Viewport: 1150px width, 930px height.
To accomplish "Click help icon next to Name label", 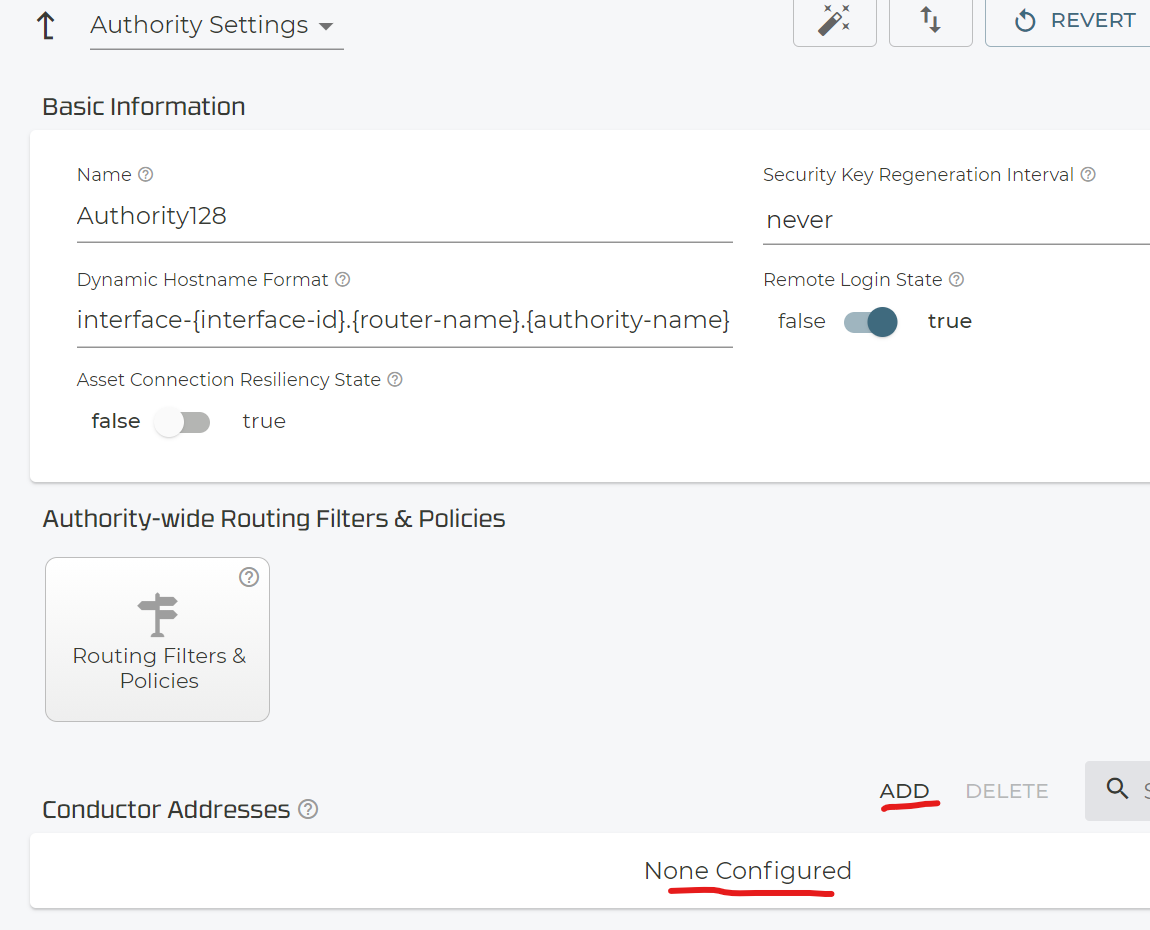I will tap(146, 175).
